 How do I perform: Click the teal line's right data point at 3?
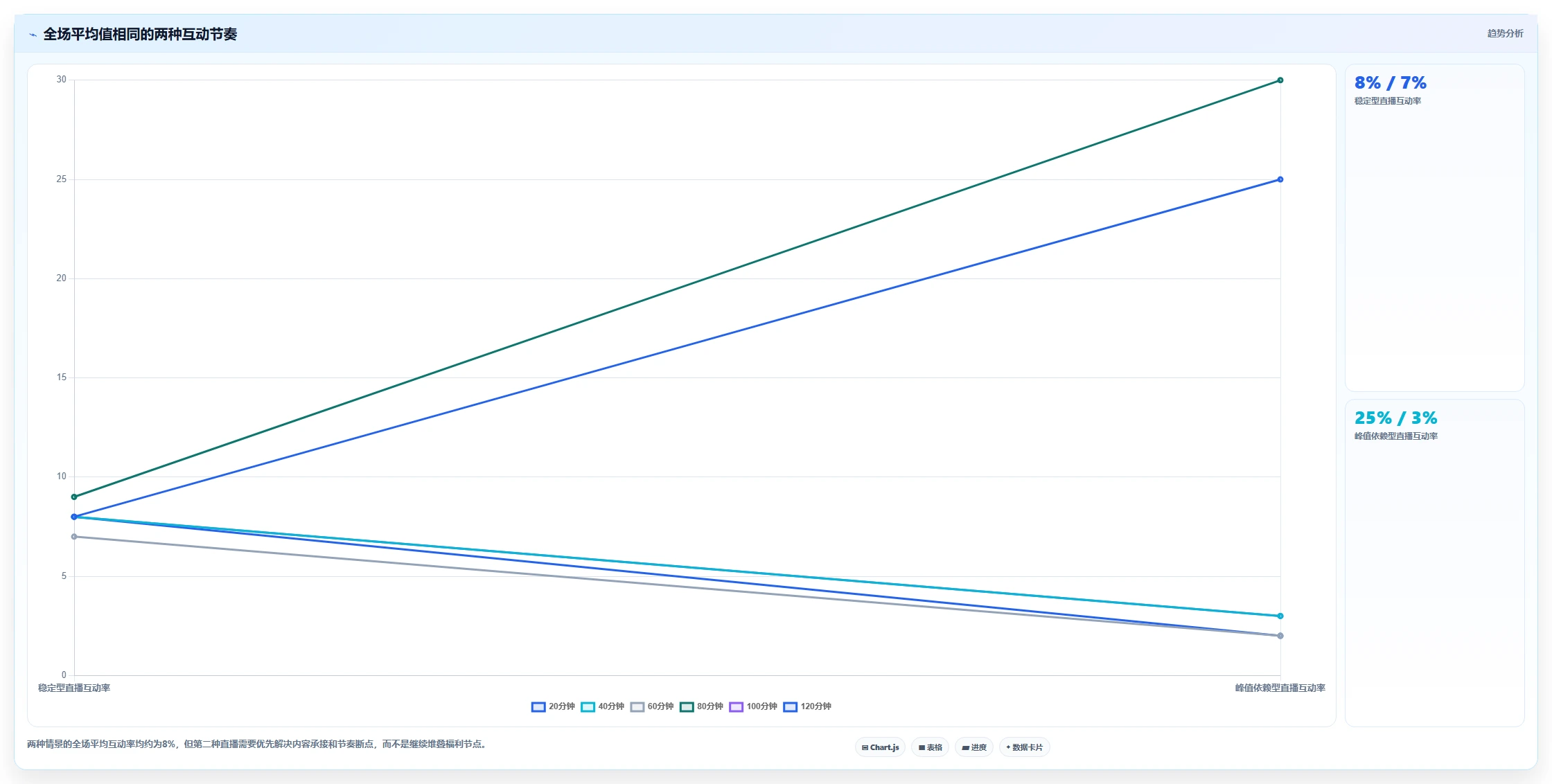point(1280,616)
